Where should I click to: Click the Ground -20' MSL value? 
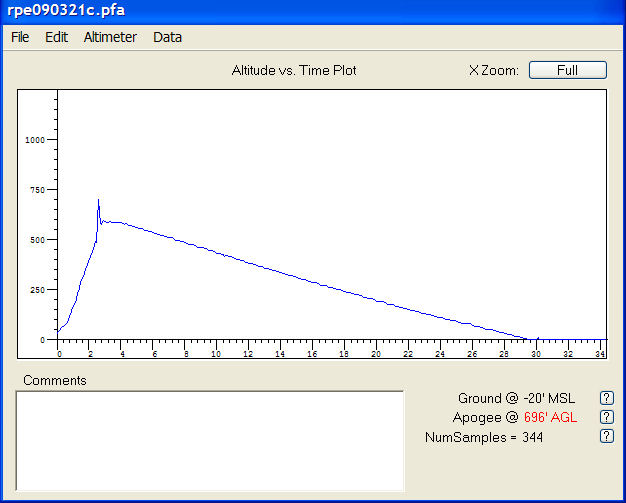pos(549,398)
